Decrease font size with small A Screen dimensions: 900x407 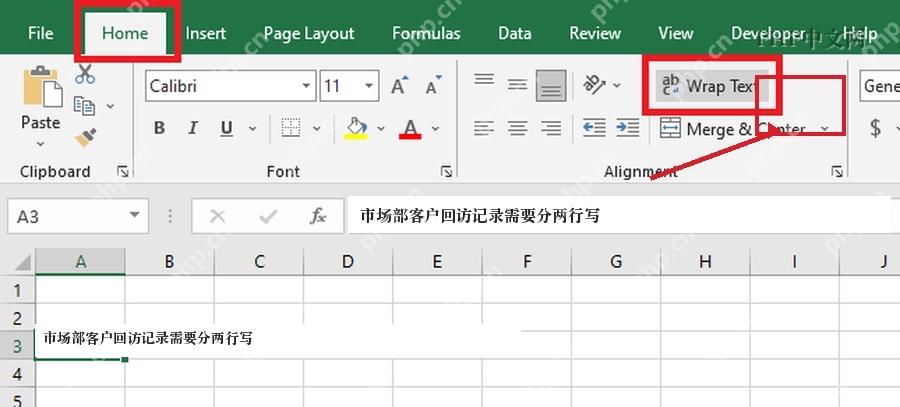tap(433, 86)
